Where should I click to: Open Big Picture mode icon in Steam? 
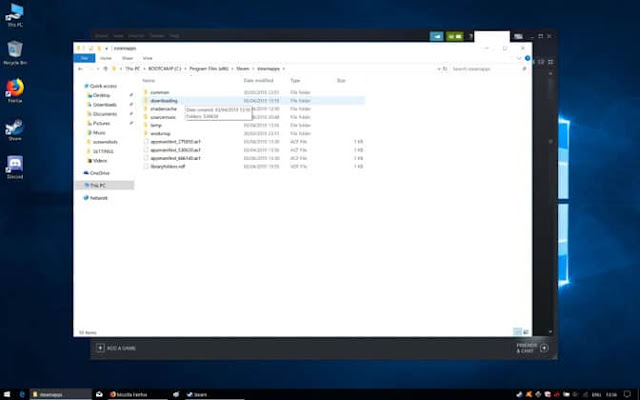point(518,36)
